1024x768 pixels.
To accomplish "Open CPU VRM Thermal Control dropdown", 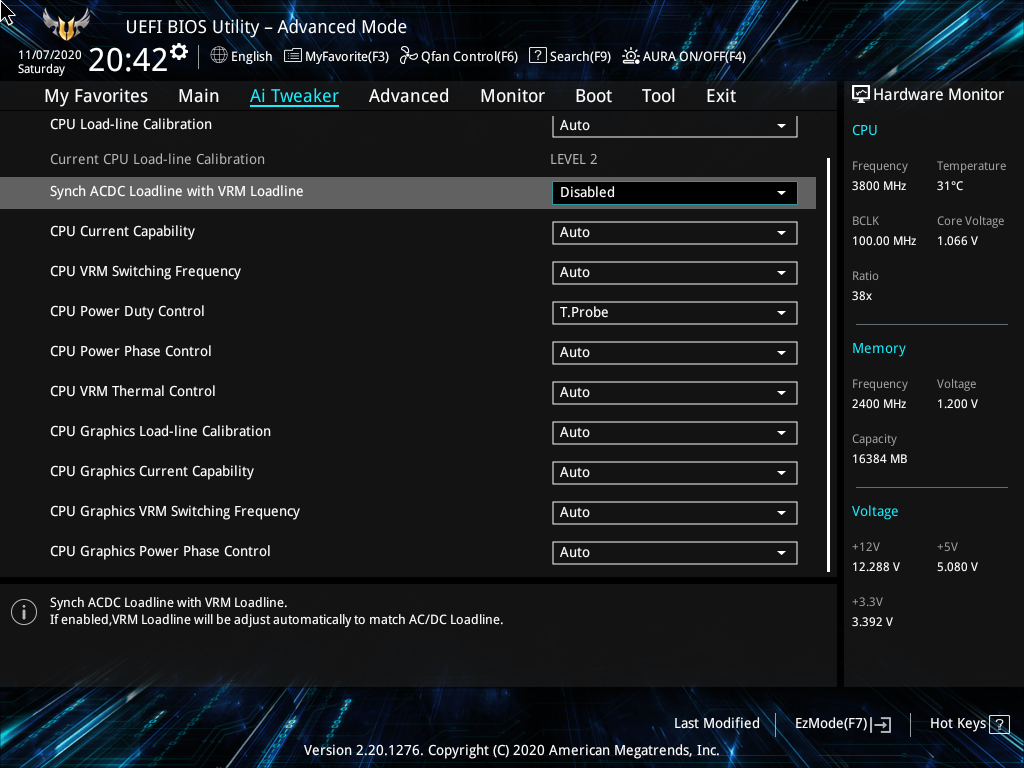I will pos(675,392).
